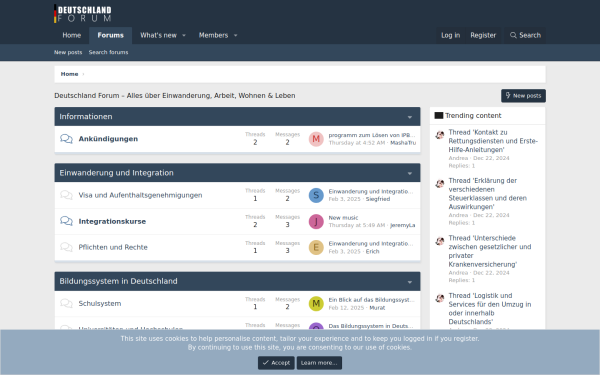
Task: Click username JeremyLa in Integrationskurse row
Action: pos(403,225)
